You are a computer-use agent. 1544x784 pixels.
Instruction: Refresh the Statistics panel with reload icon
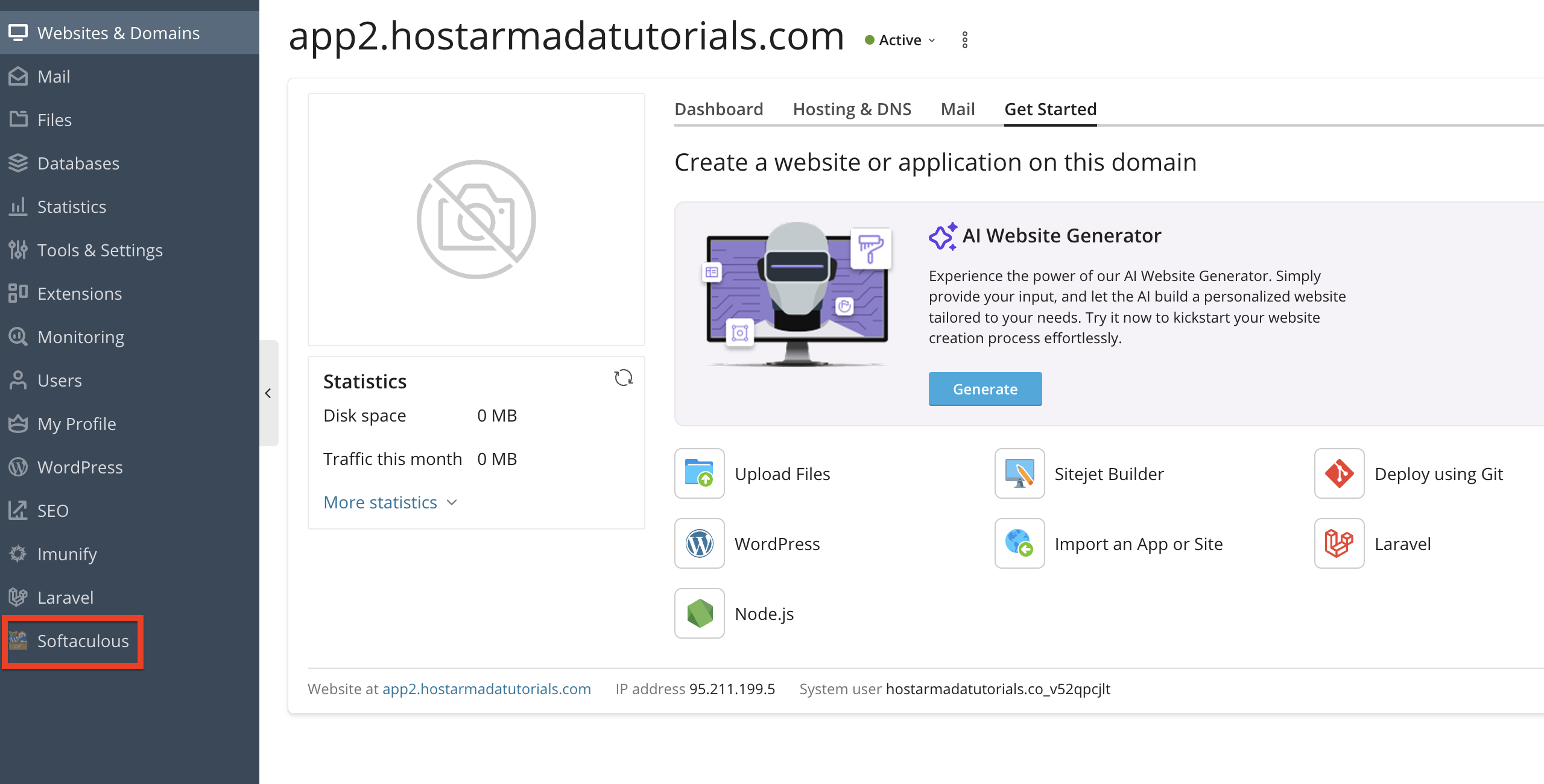click(623, 378)
